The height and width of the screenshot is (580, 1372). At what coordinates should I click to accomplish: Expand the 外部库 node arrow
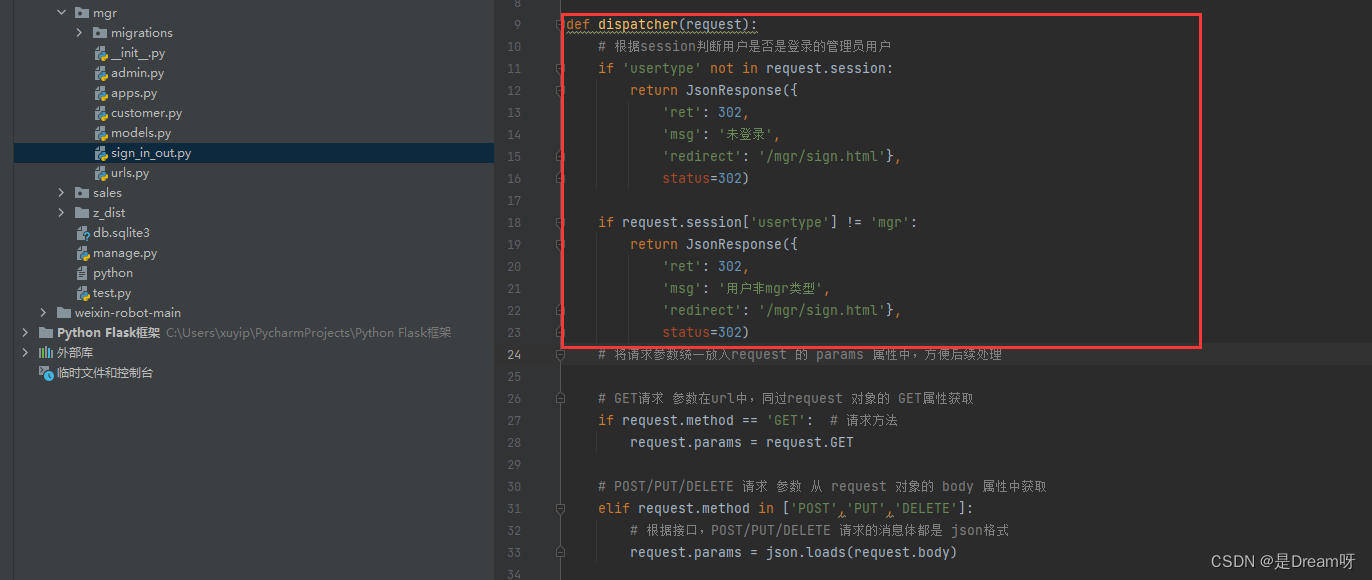[26, 353]
